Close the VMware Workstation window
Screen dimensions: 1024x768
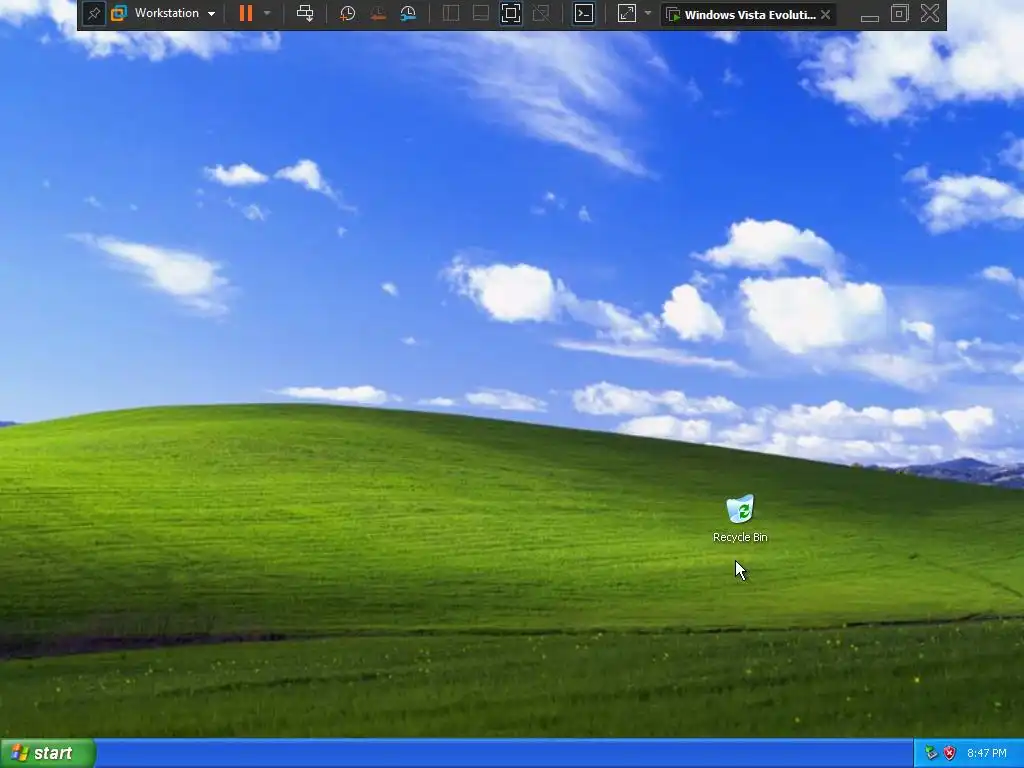pyautogui.click(x=930, y=14)
